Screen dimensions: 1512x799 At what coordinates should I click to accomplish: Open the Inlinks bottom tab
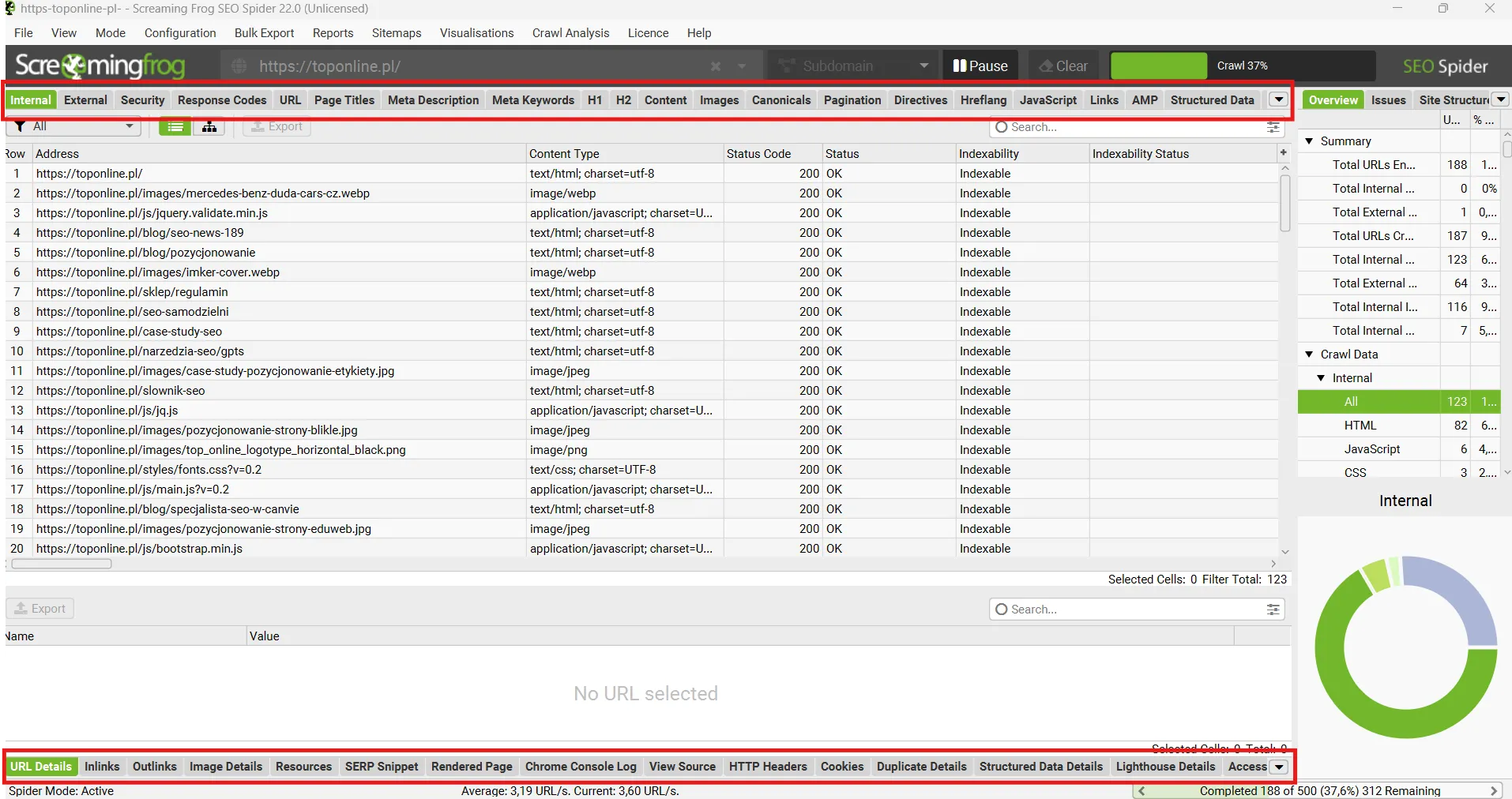tap(102, 767)
